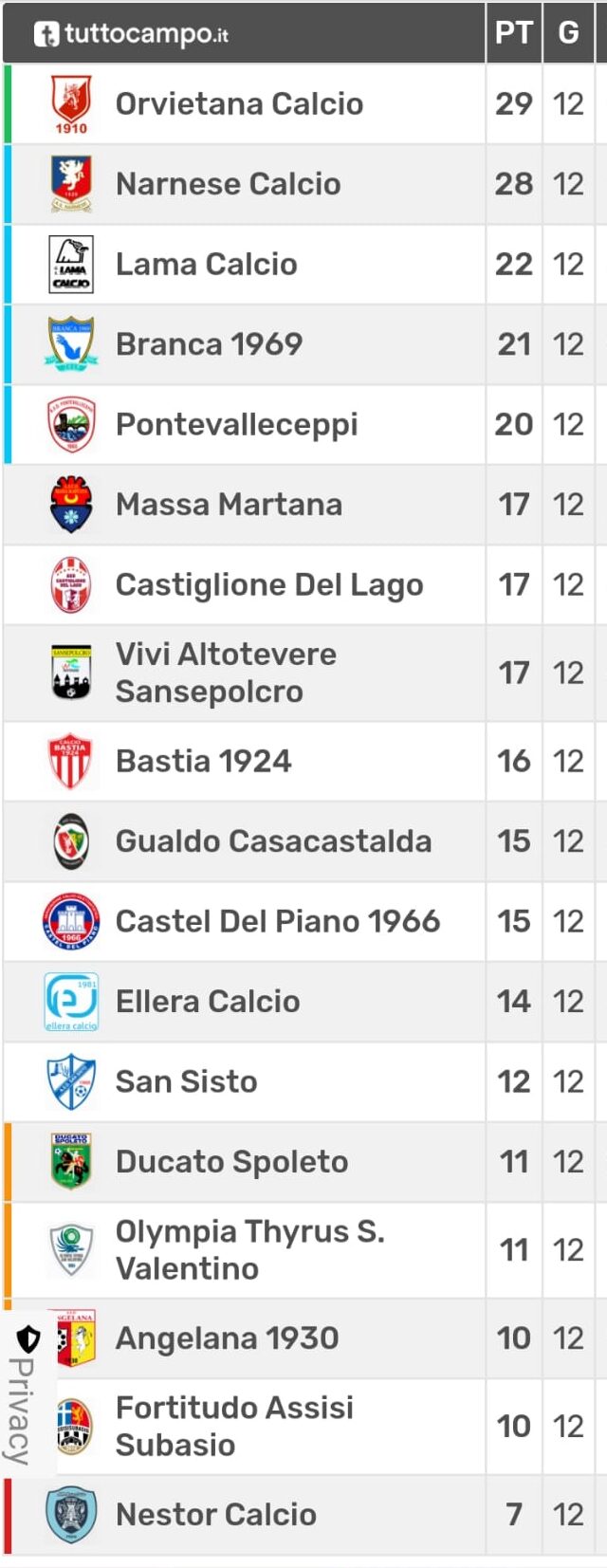Click the Pontevalleceppi round crest
The height and width of the screenshot is (1568, 607).
(71, 424)
